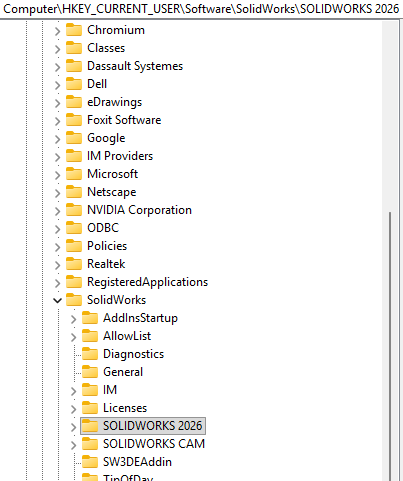This screenshot has height=481, width=403.
Task: Select the SOLIDWORKS 2026 key label
Action: click(x=152, y=426)
